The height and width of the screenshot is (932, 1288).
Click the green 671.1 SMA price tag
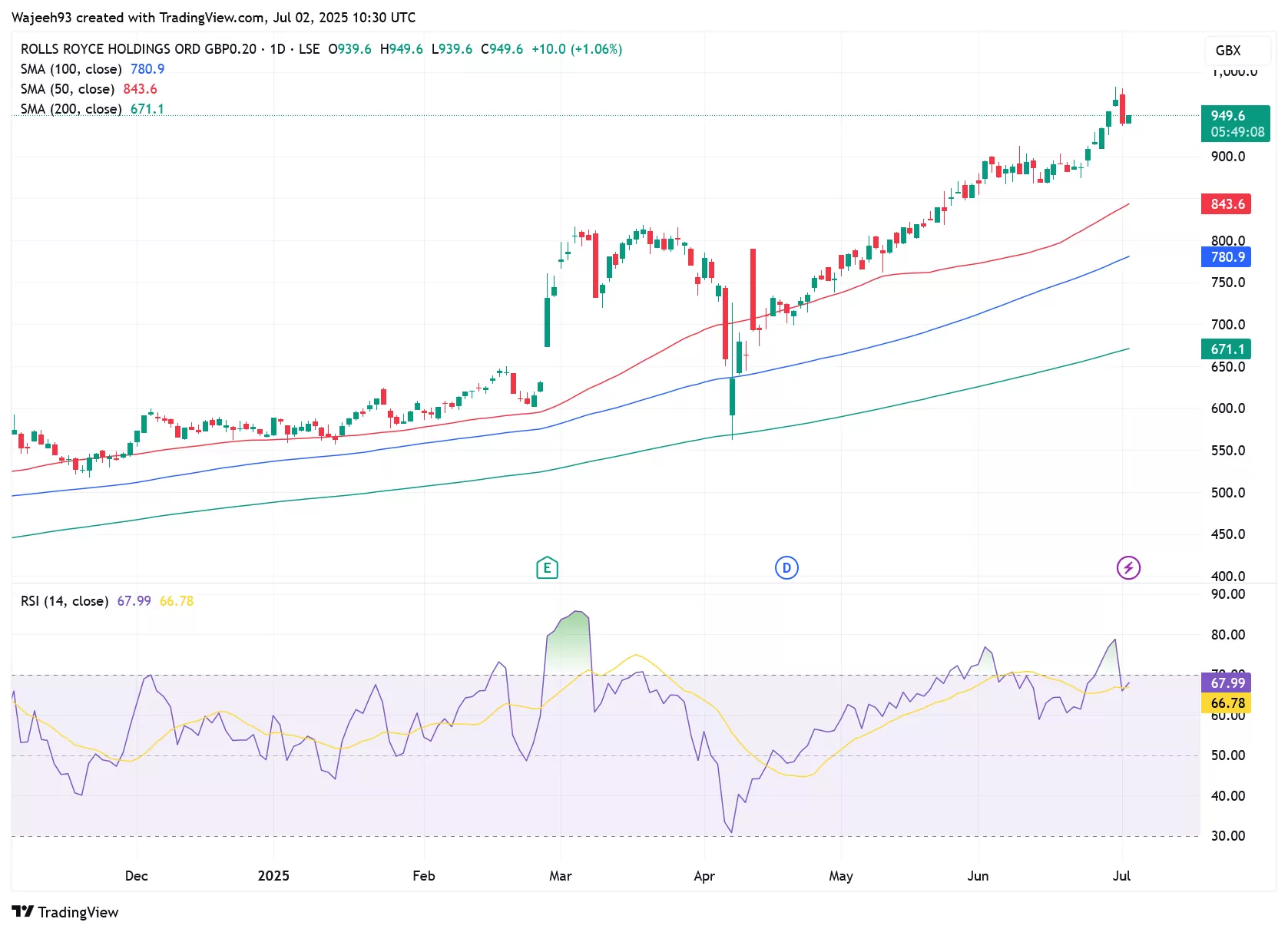[1226, 349]
